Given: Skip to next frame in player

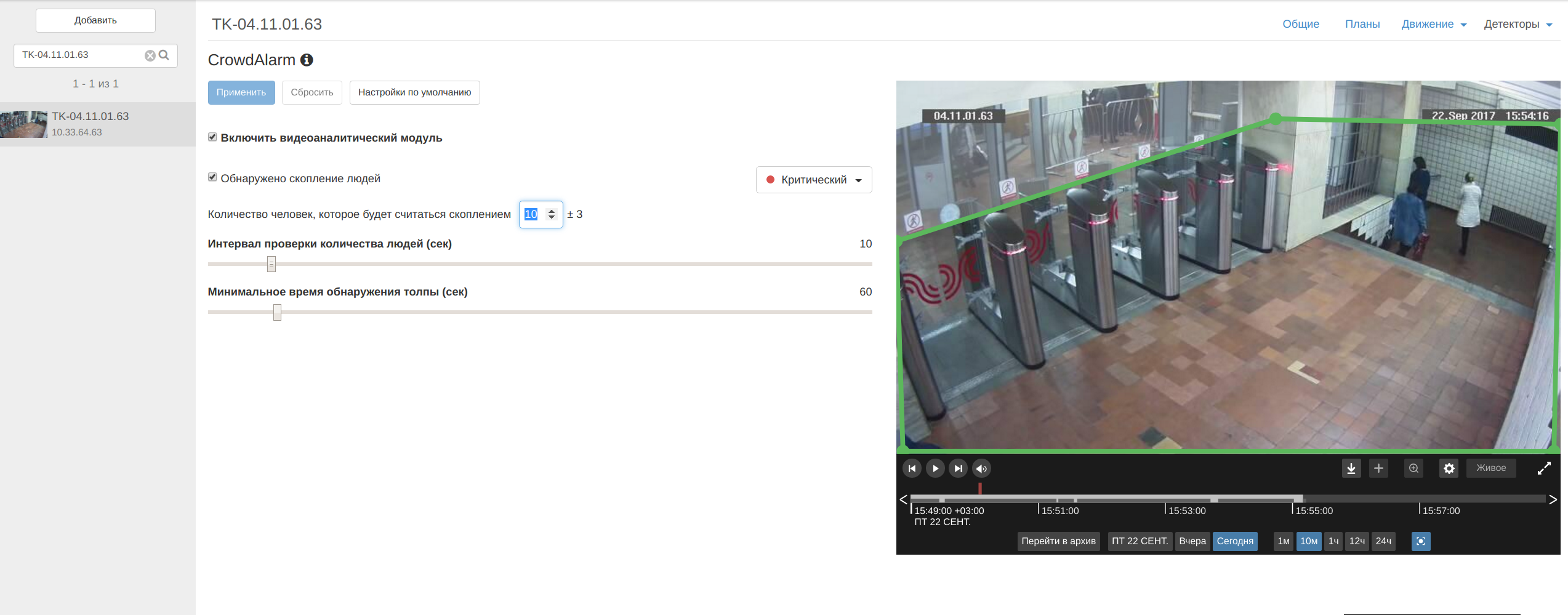Looking at the screenshot, I should (x=959, y=468).
